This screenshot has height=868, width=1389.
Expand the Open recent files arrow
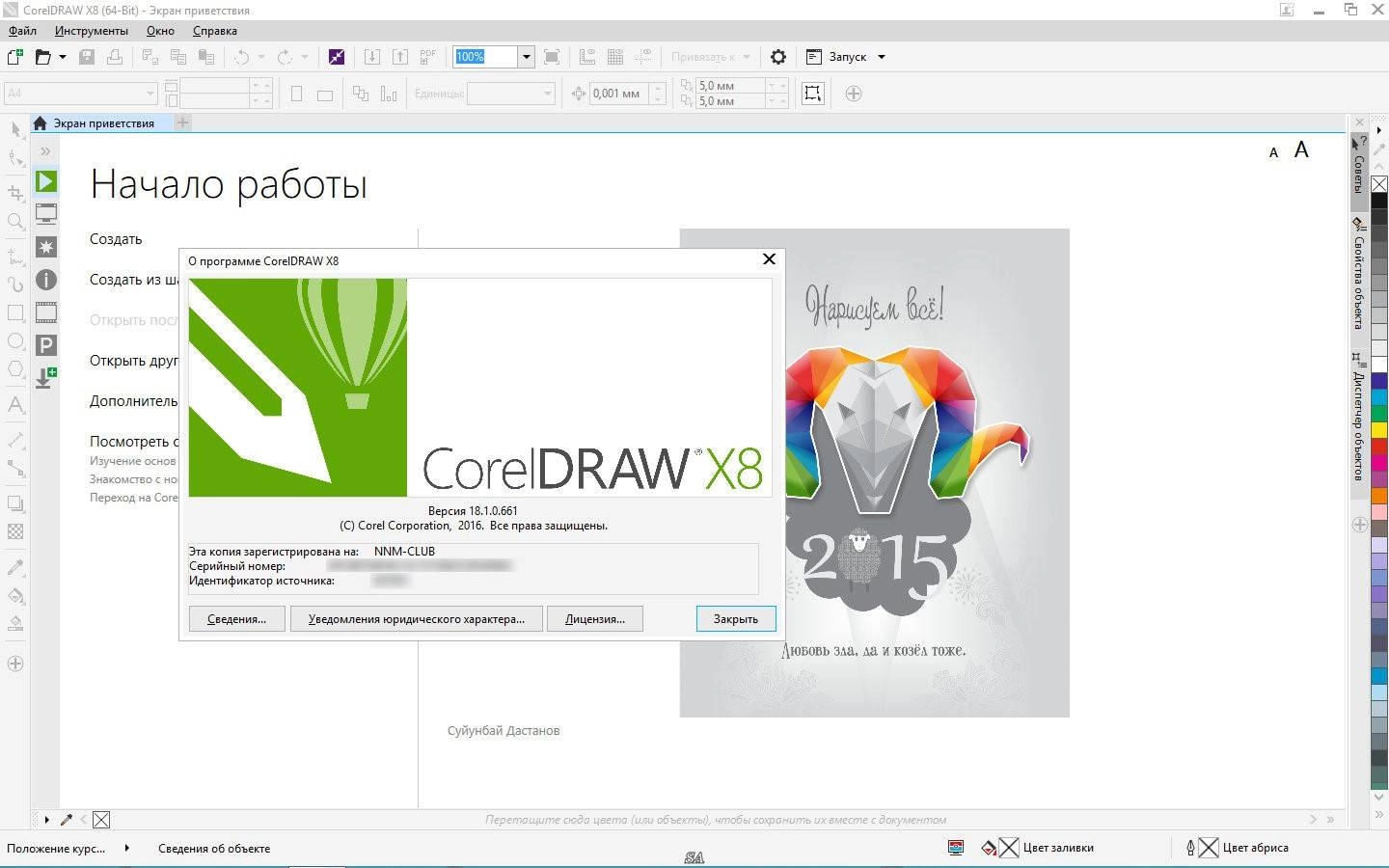point(63,57)
